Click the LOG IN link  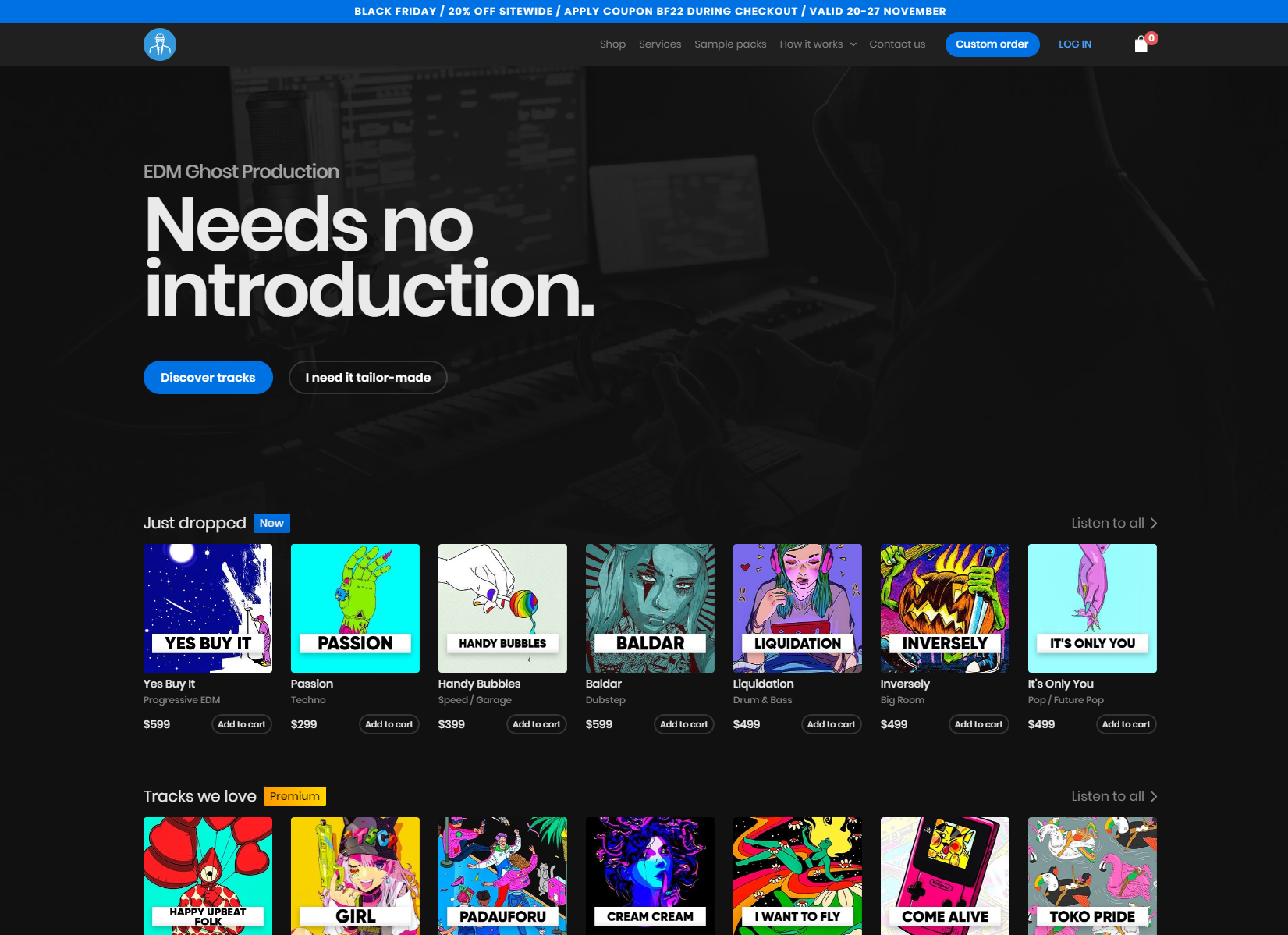1075,44
